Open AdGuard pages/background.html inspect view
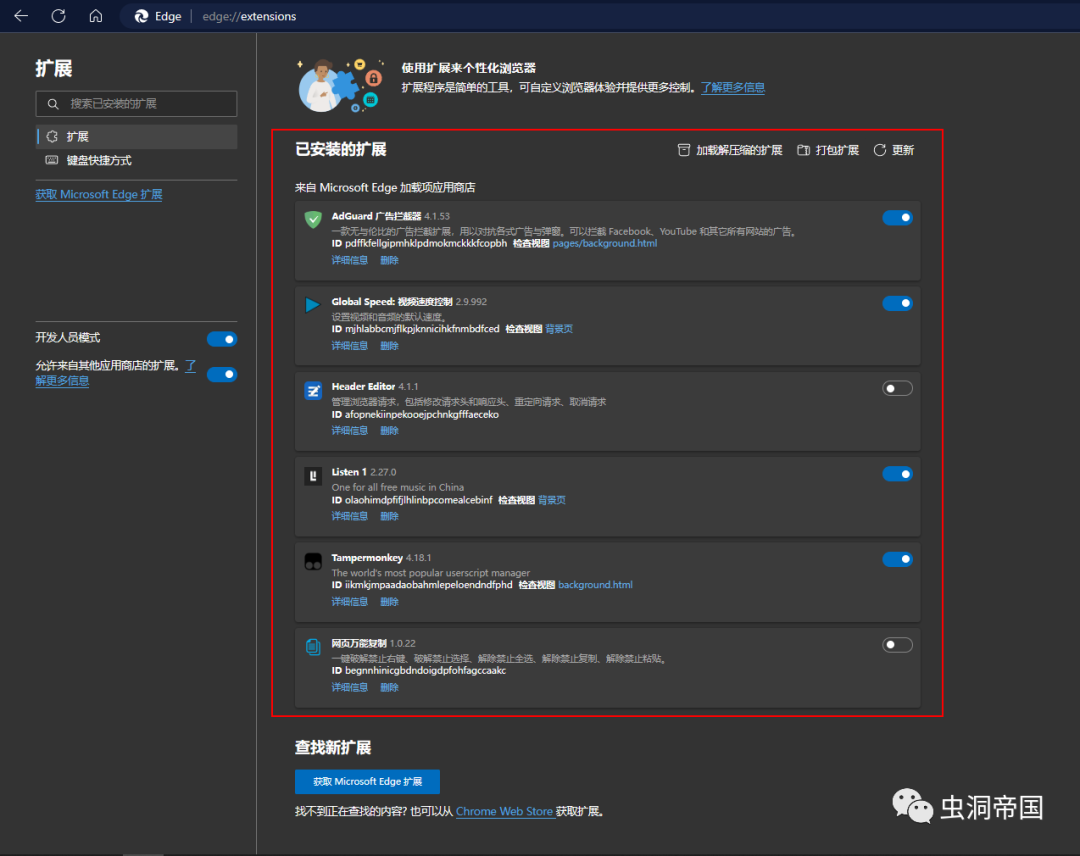Image resolution: width=1080 pixels, height=856 pixels. coord(605,243)
